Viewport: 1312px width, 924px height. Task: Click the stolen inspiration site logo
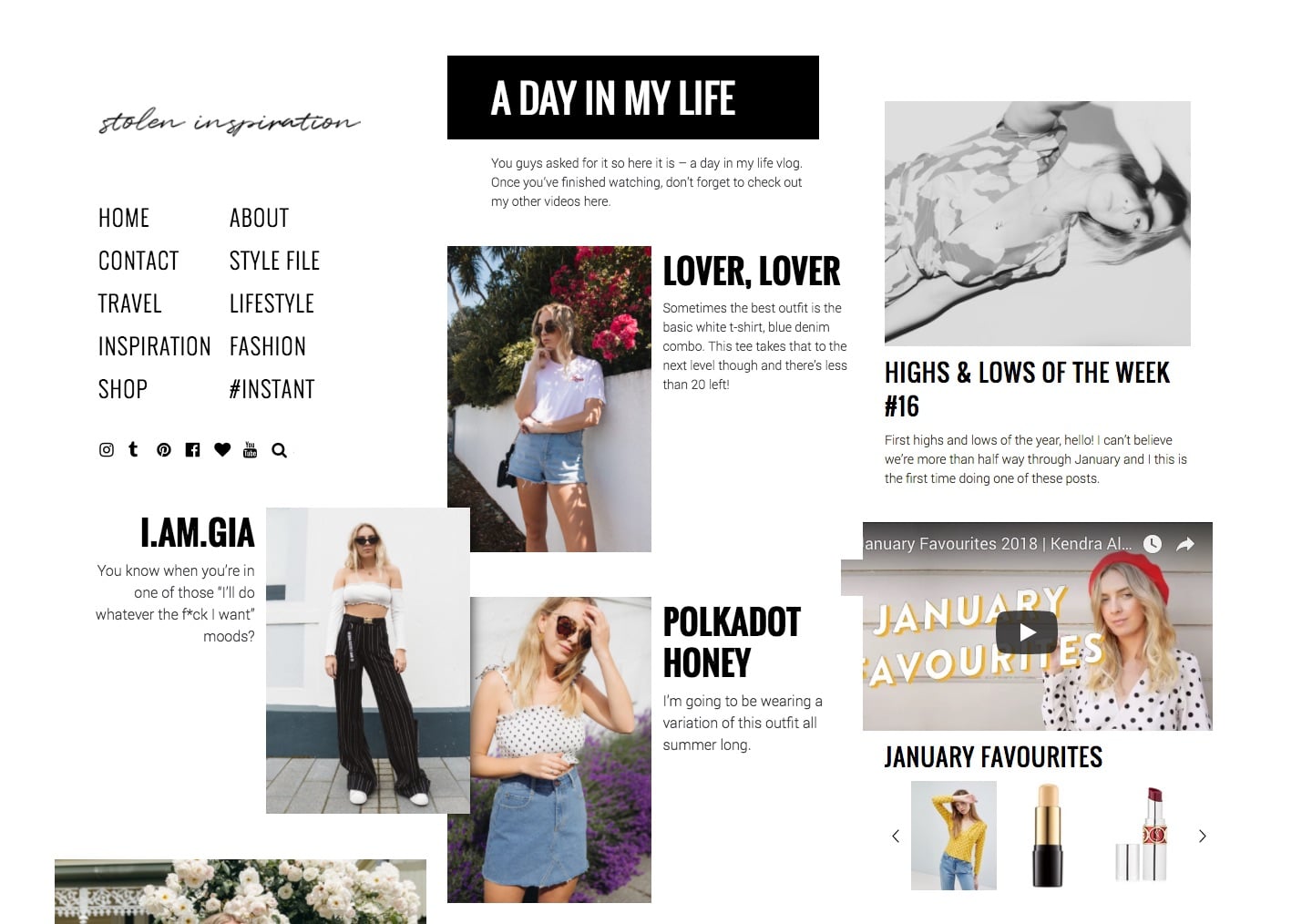[230, 122]
